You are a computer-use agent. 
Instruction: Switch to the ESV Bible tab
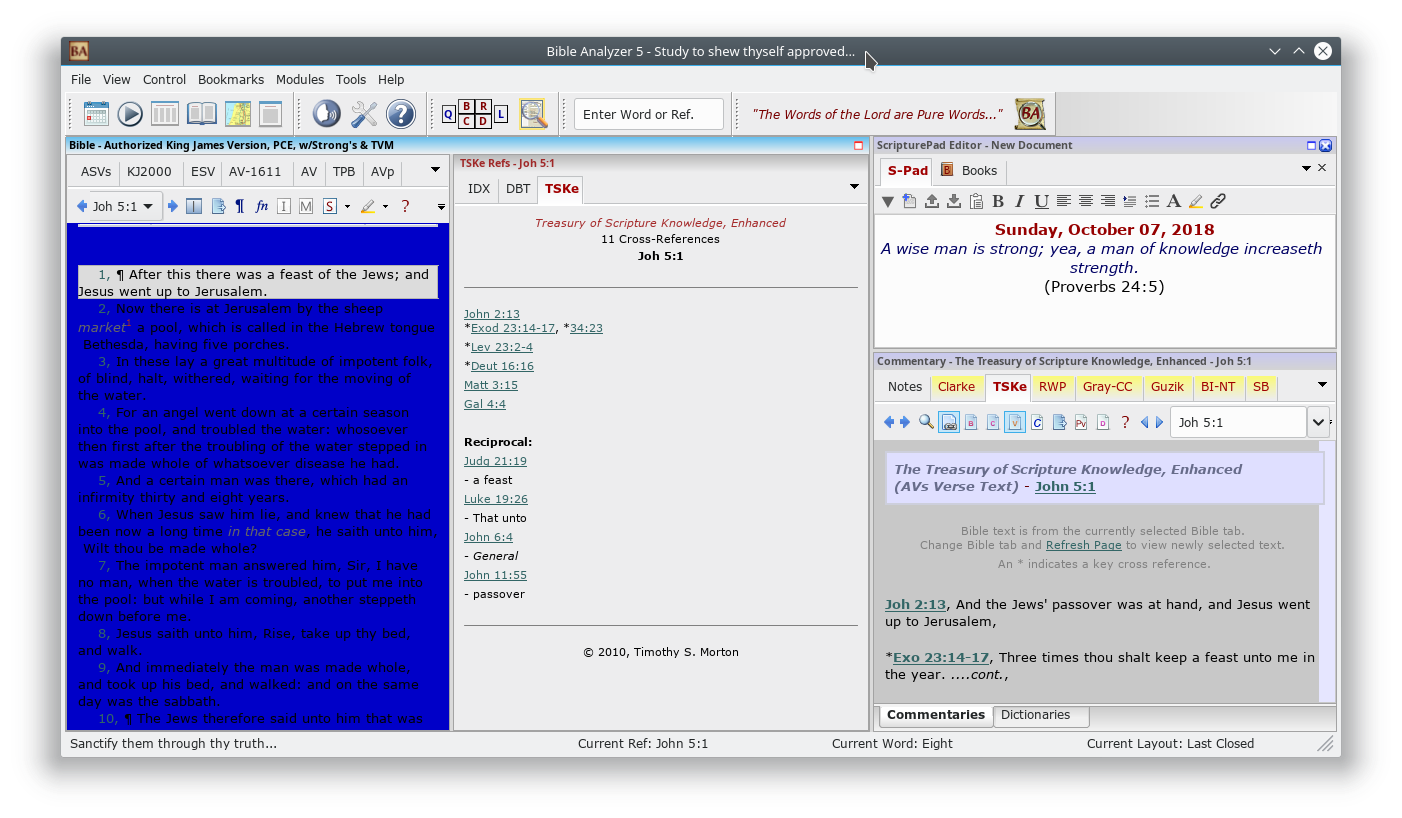click(x=203, y=171)
